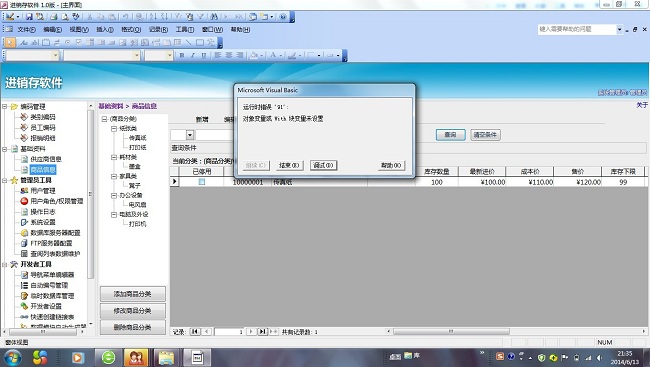Click the Save icon in the toolbar
Screen dimensions: 650x367
pos(29,17)
